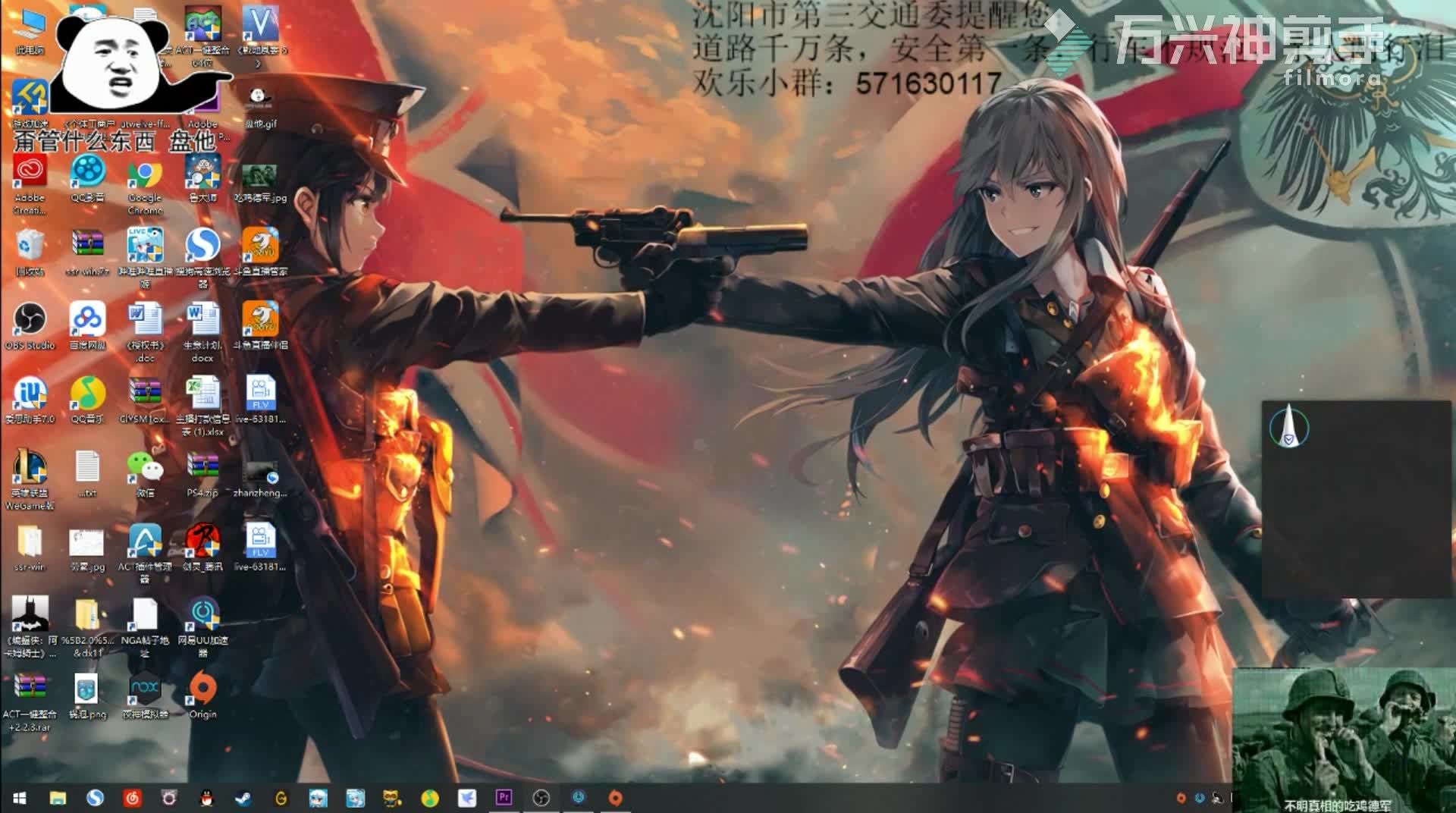The image size is (1456, 813).
Task: Launch the Batman 蝙蝠侠 game shortcut
Action: click(x=30, y=626)
